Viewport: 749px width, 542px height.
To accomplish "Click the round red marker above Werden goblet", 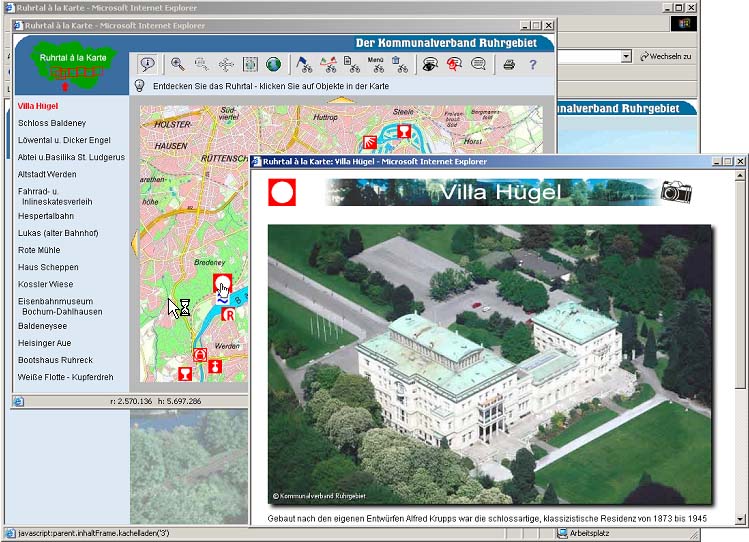I will pos(200,355).
